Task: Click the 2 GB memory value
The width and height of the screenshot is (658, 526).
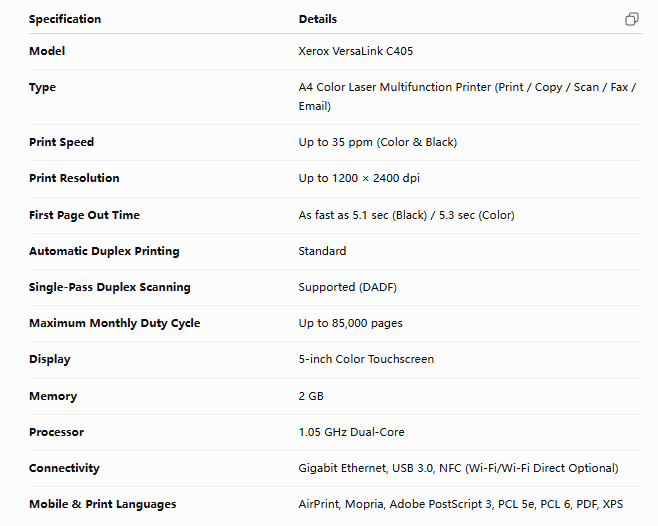Action: (311, 396)
